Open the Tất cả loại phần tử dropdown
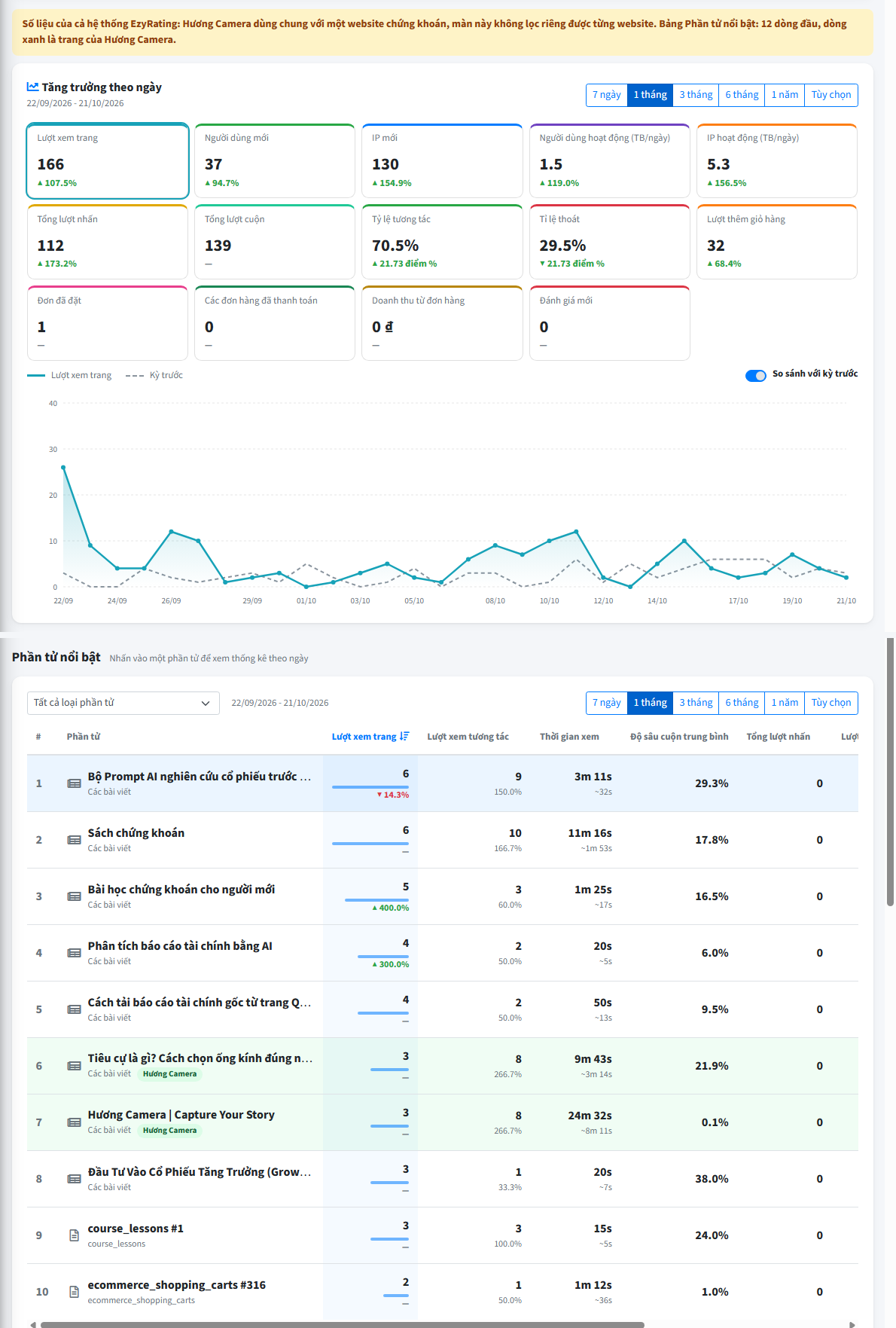Viewport: 896px width, 1328px height. point(123,703)
